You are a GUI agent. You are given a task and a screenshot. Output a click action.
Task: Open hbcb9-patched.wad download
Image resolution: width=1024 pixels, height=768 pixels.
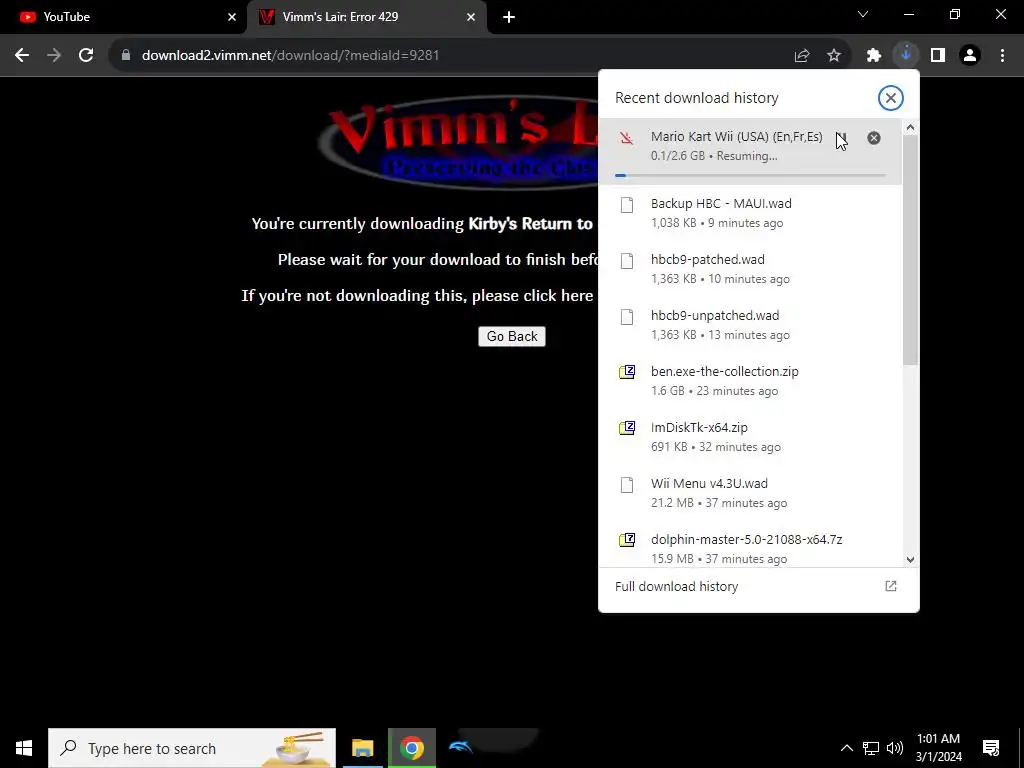pyautogui.click(x=750, y=268)
